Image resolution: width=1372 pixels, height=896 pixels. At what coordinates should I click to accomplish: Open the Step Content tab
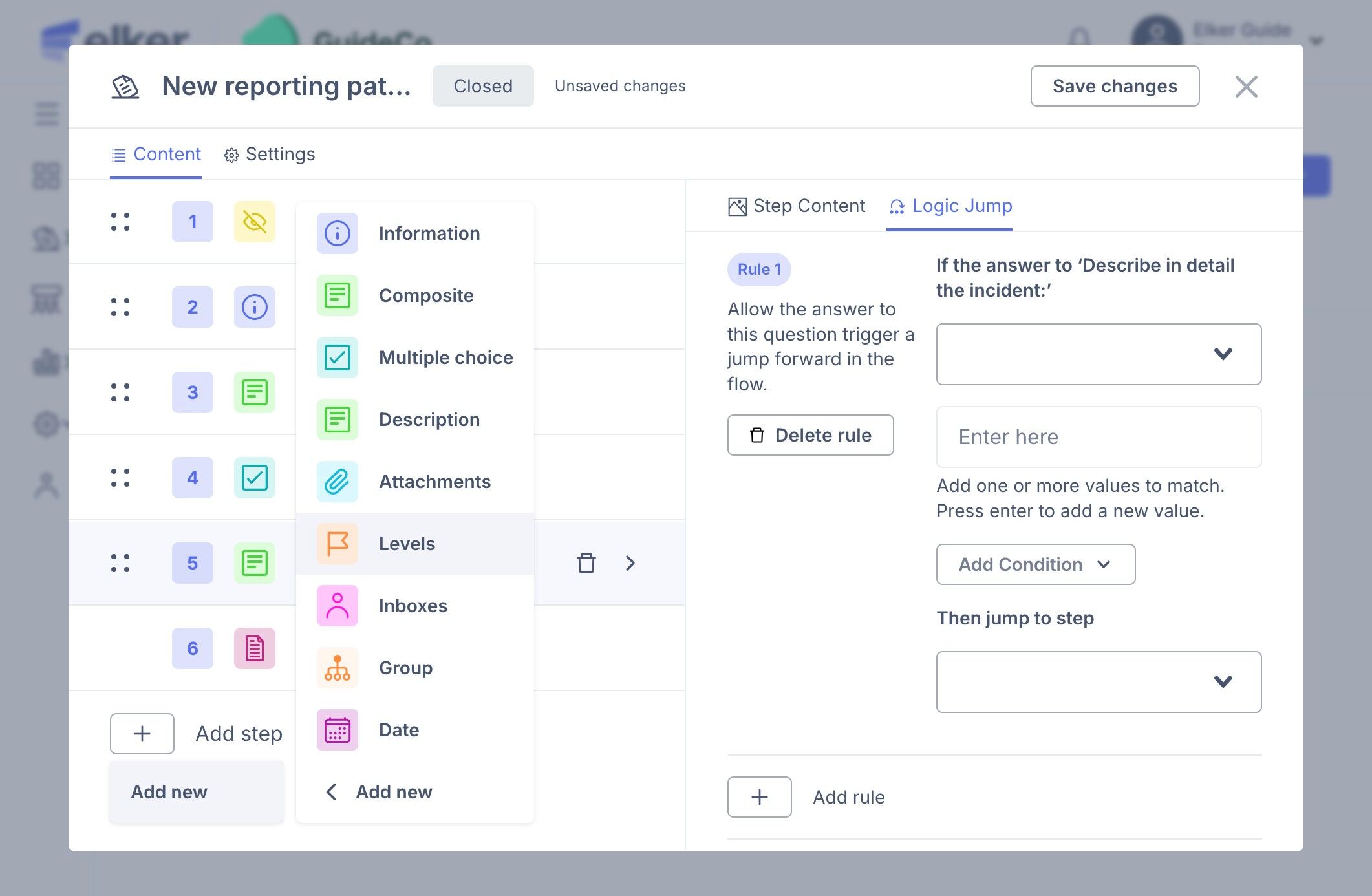pyautogui.click(x=797, y=206)
